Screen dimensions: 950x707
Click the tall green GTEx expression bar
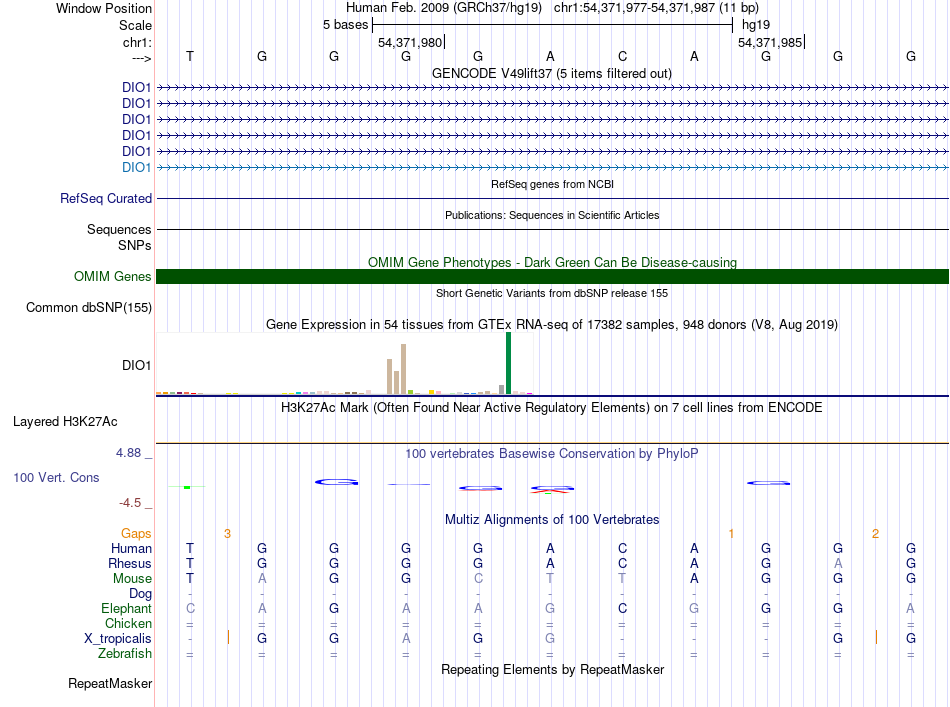tap(508, 363)
